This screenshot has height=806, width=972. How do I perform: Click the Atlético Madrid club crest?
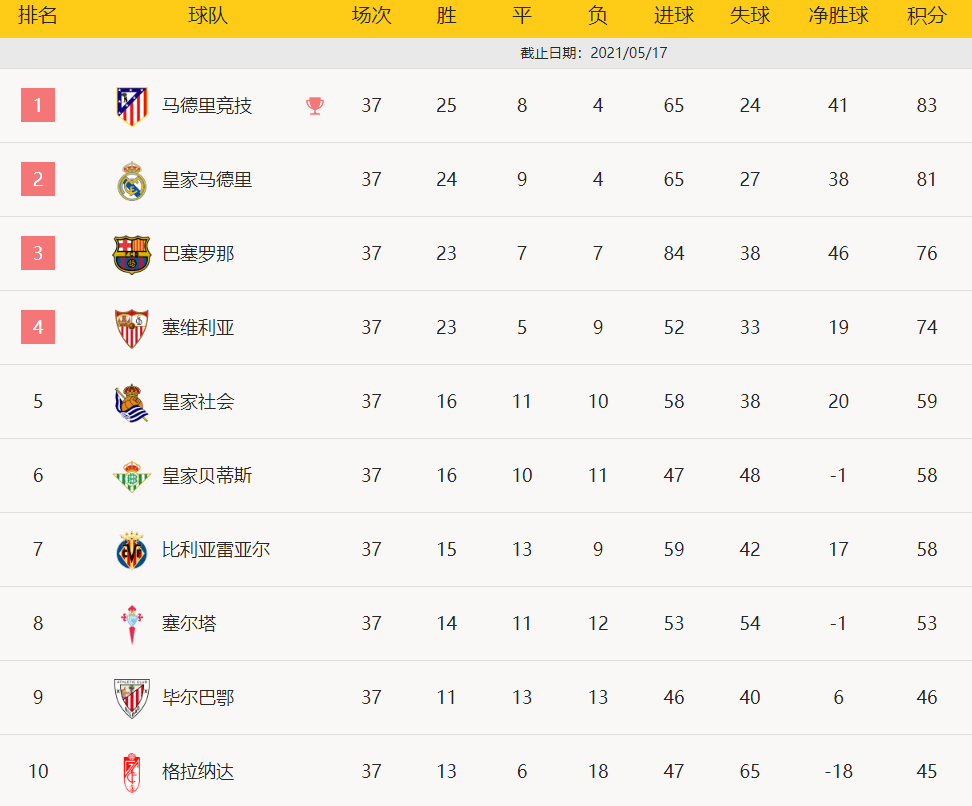pos(131,106)
